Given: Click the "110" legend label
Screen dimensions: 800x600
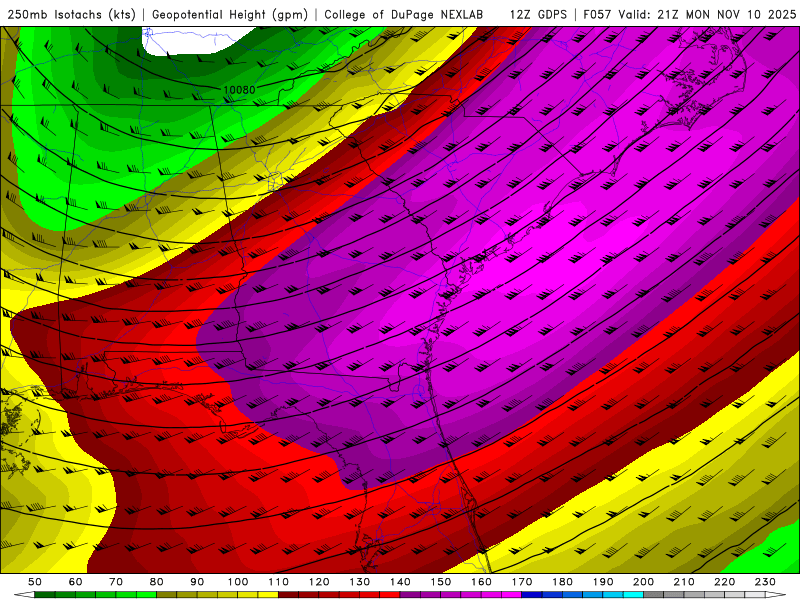Looking at the screenshot, I should click(x=279, y=582).
